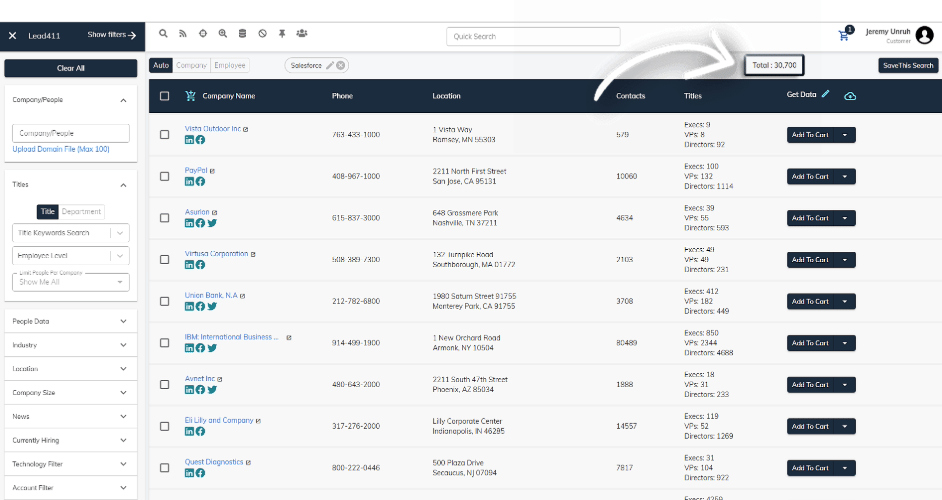Click the Jeremy Unruh profile avatar

(x=925, y=35)
